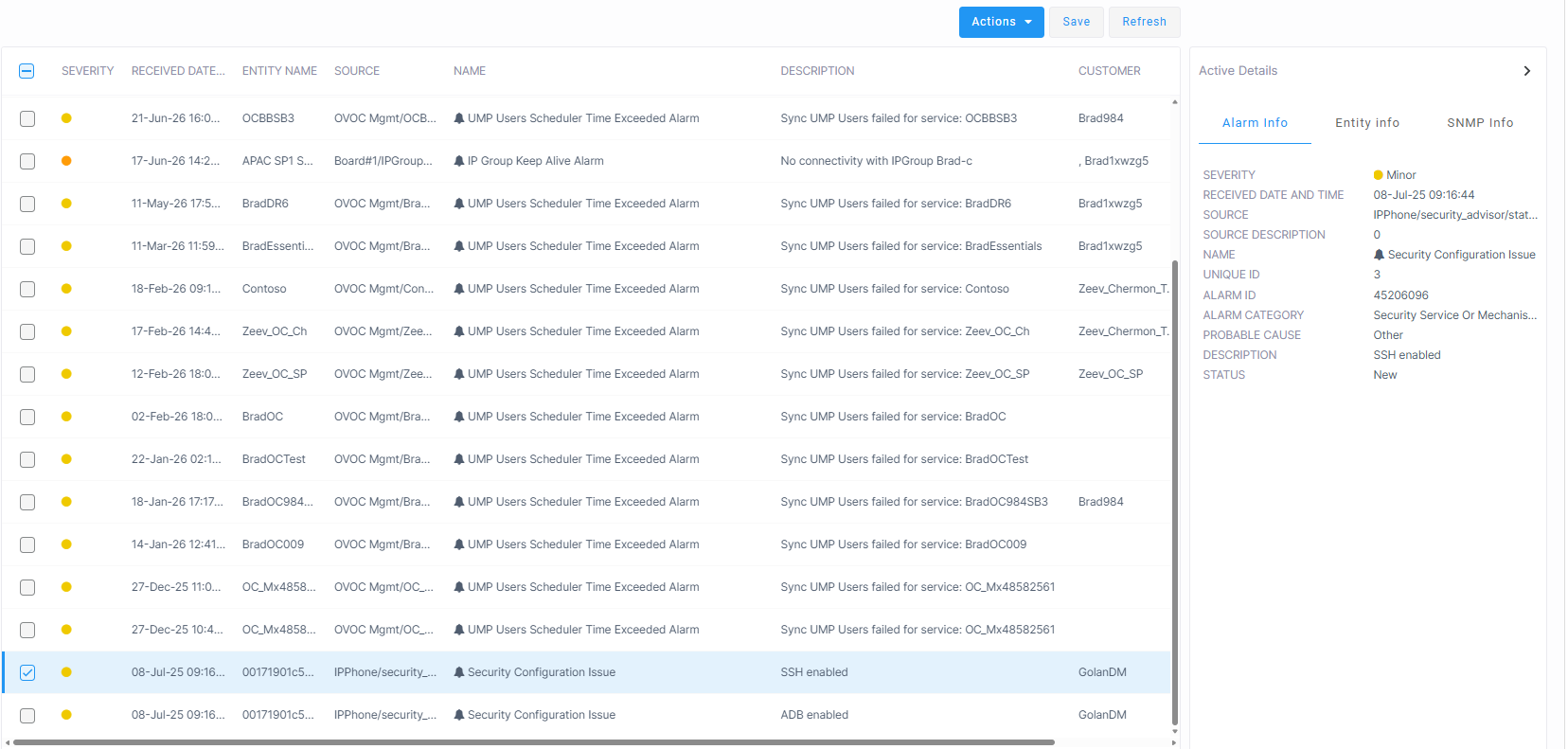Click the bell icon in Zeev_OC_SP alarm row
Screen dimensions: 1568x749
click(459, 374)
